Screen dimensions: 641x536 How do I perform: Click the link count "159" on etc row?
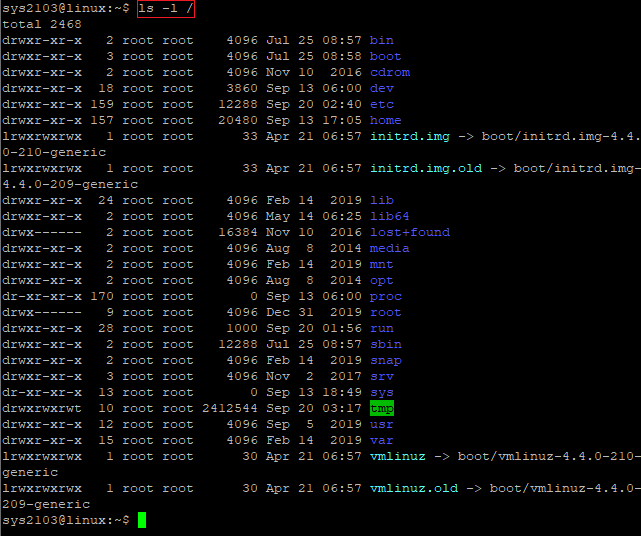pyautogui.click(x=102, y=104)
